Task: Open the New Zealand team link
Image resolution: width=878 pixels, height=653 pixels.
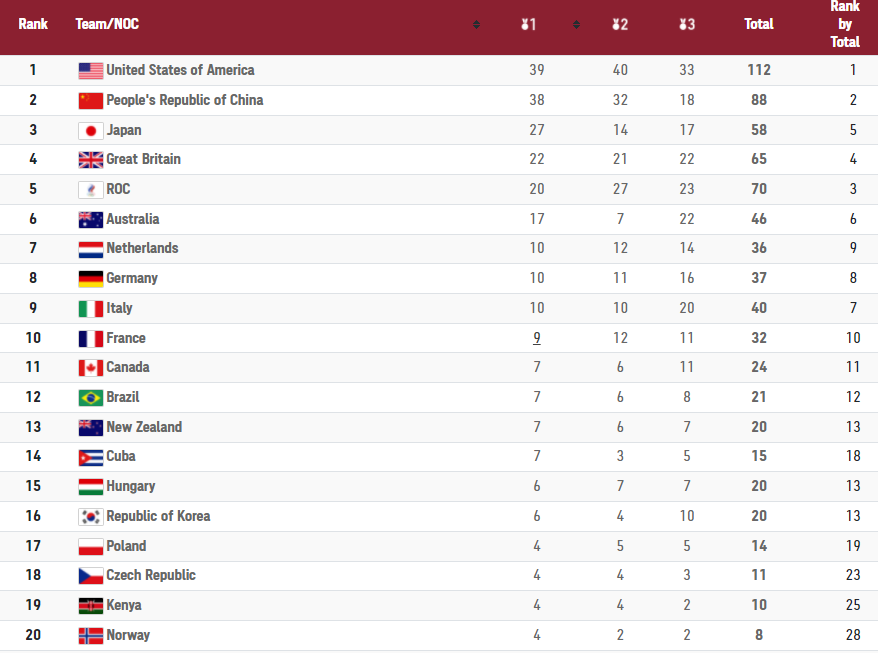Action: (x=144, y=427)
